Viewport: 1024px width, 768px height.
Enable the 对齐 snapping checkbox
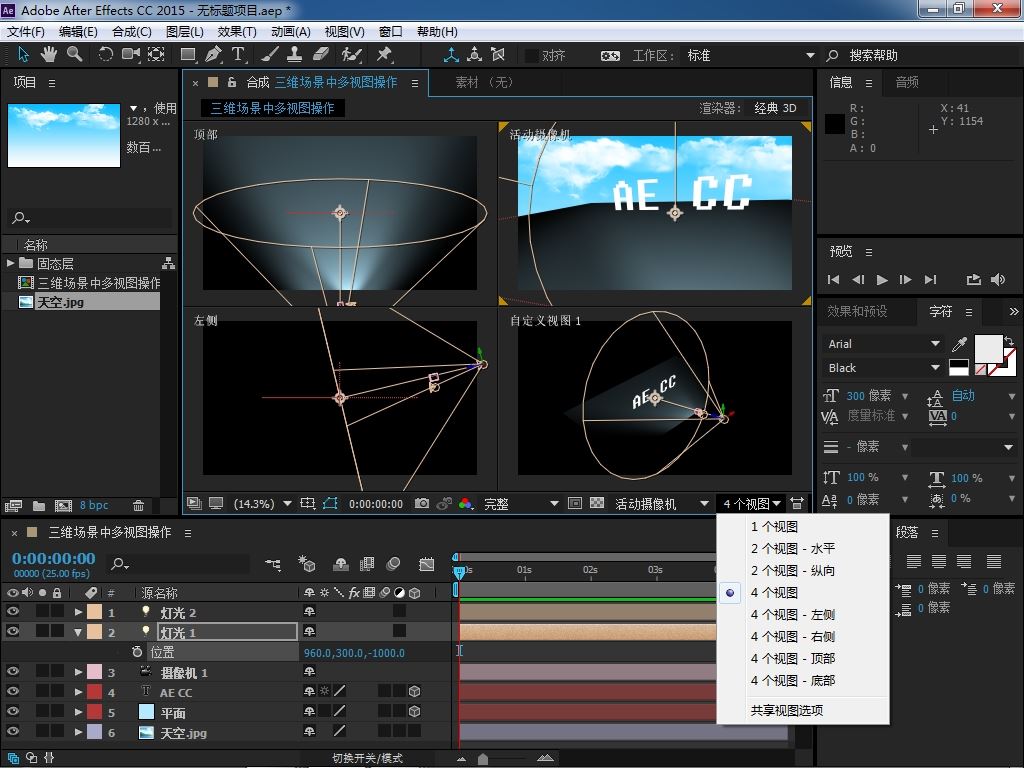click(x=532, y=56)
